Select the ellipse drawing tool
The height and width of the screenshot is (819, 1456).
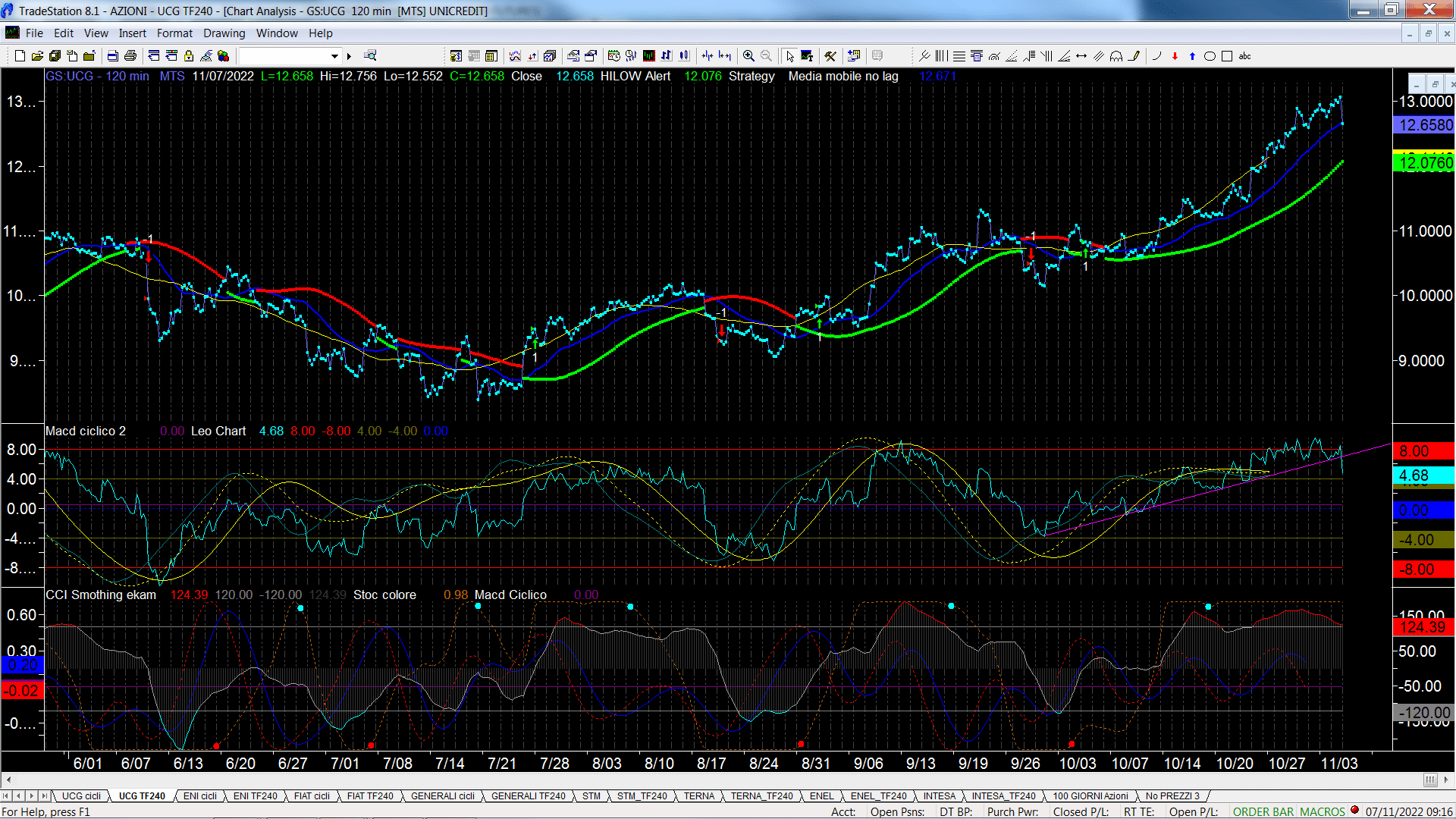(x=1210, y=56)
